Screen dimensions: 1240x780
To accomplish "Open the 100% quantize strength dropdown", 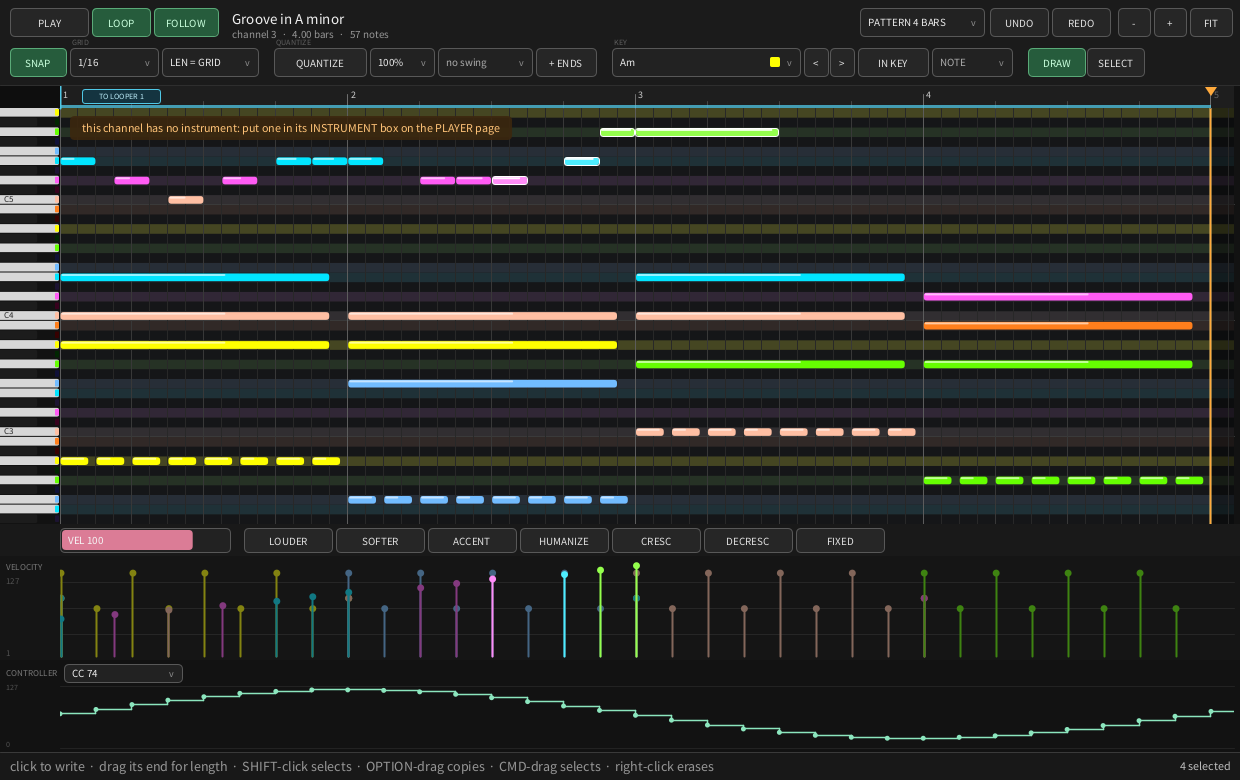I will (402, 63).
